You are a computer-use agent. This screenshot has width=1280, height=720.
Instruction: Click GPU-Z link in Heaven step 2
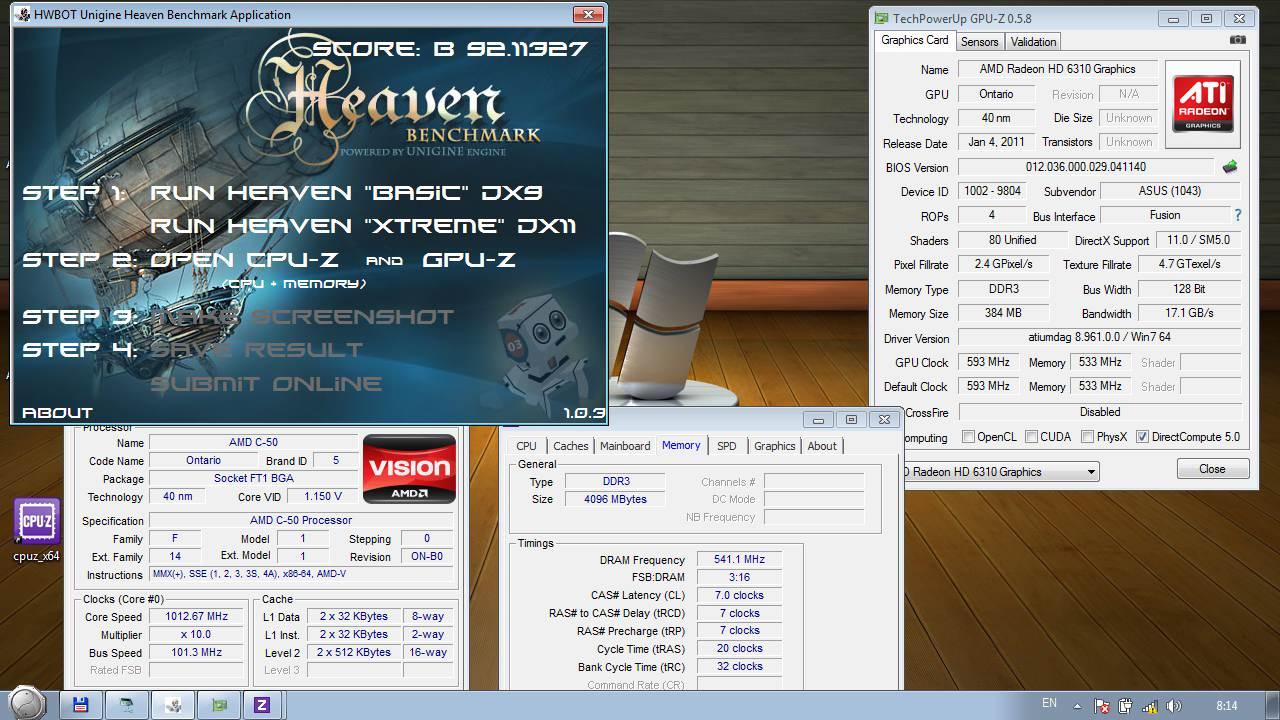tap(469, 260)
